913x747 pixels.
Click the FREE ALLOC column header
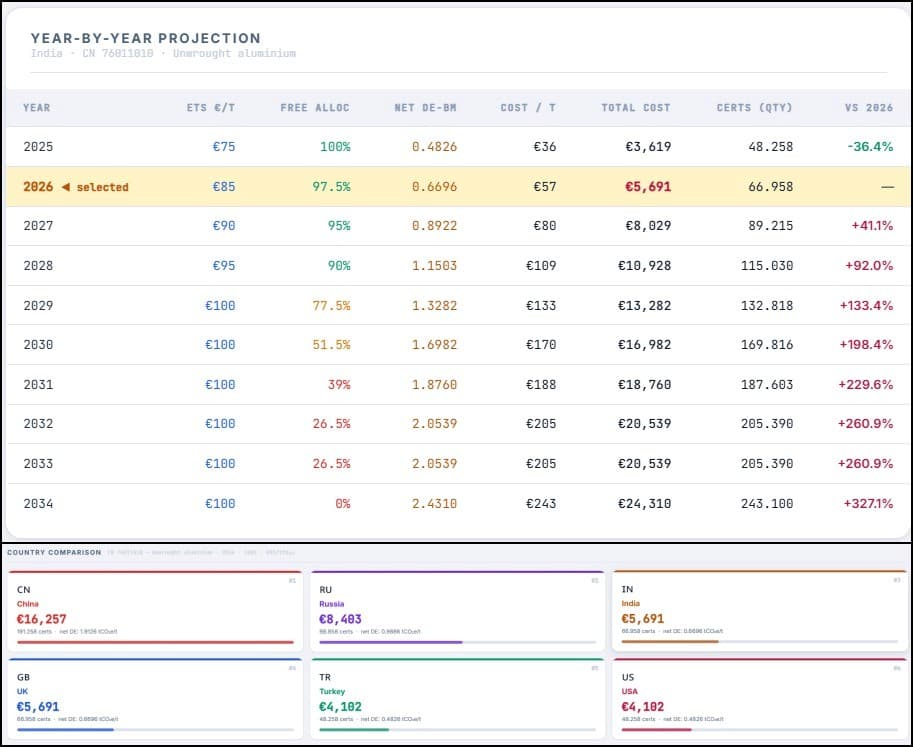click(x=315, y=108)
